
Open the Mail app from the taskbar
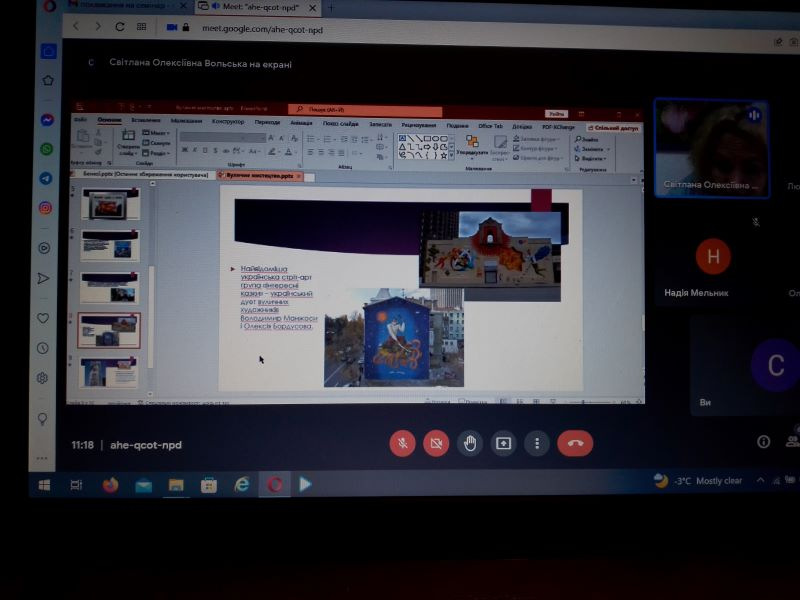(143, 485)
